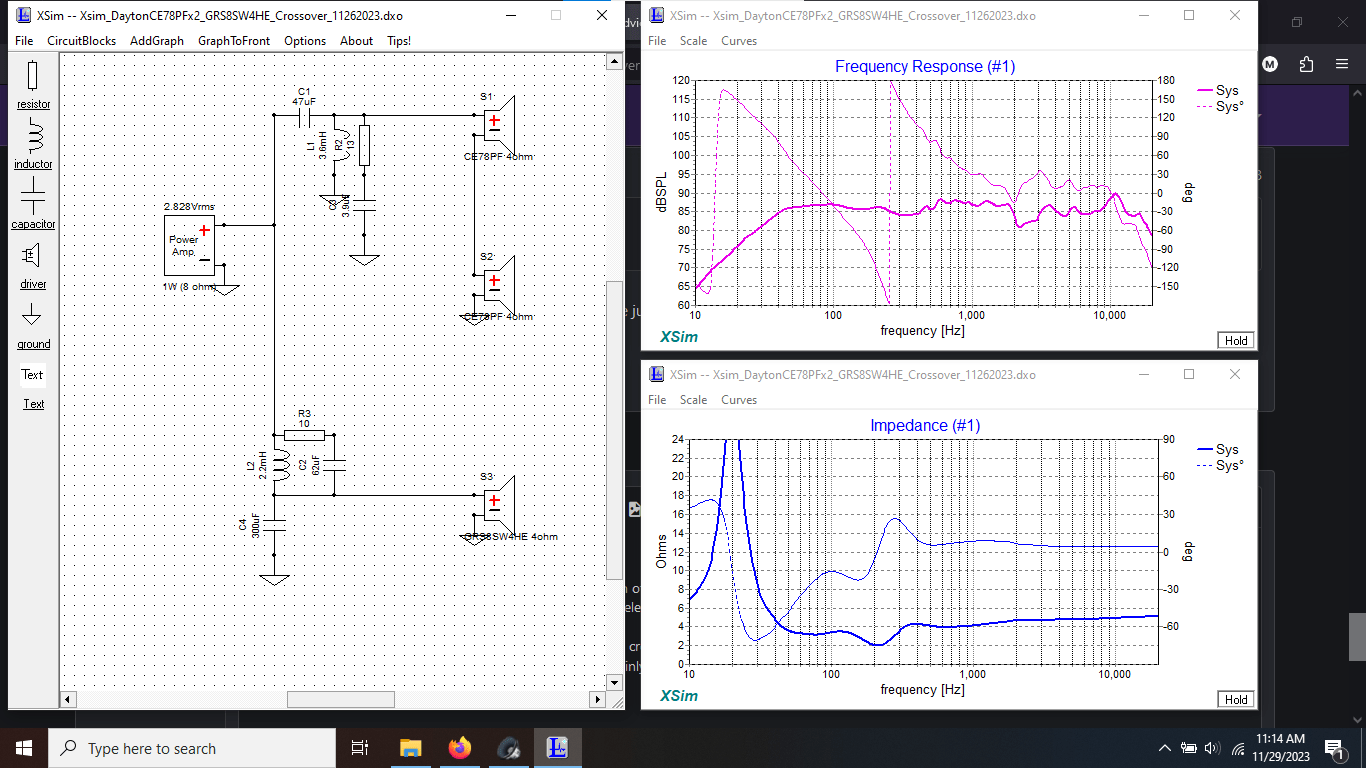Select driver S1 CE78PF speaker

point(498,123)
